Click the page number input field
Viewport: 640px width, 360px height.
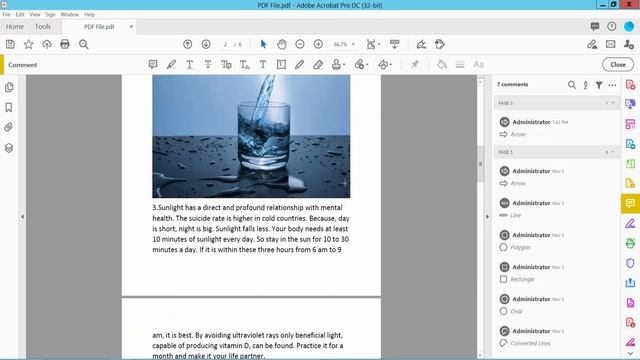tap(225, 44)
